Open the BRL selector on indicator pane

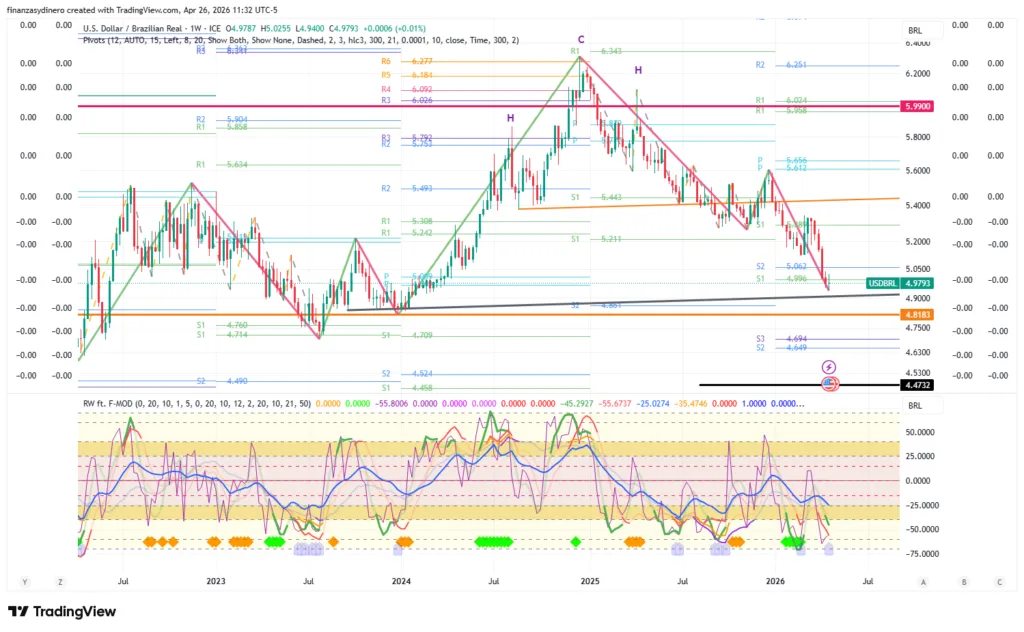[x=914, y=406]
